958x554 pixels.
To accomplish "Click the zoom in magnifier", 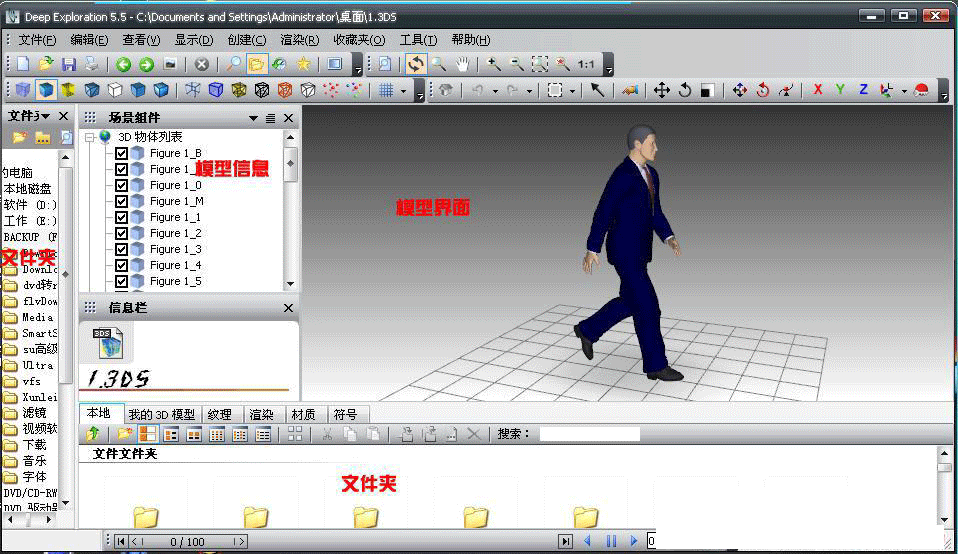I will click(x=494, y=64).
